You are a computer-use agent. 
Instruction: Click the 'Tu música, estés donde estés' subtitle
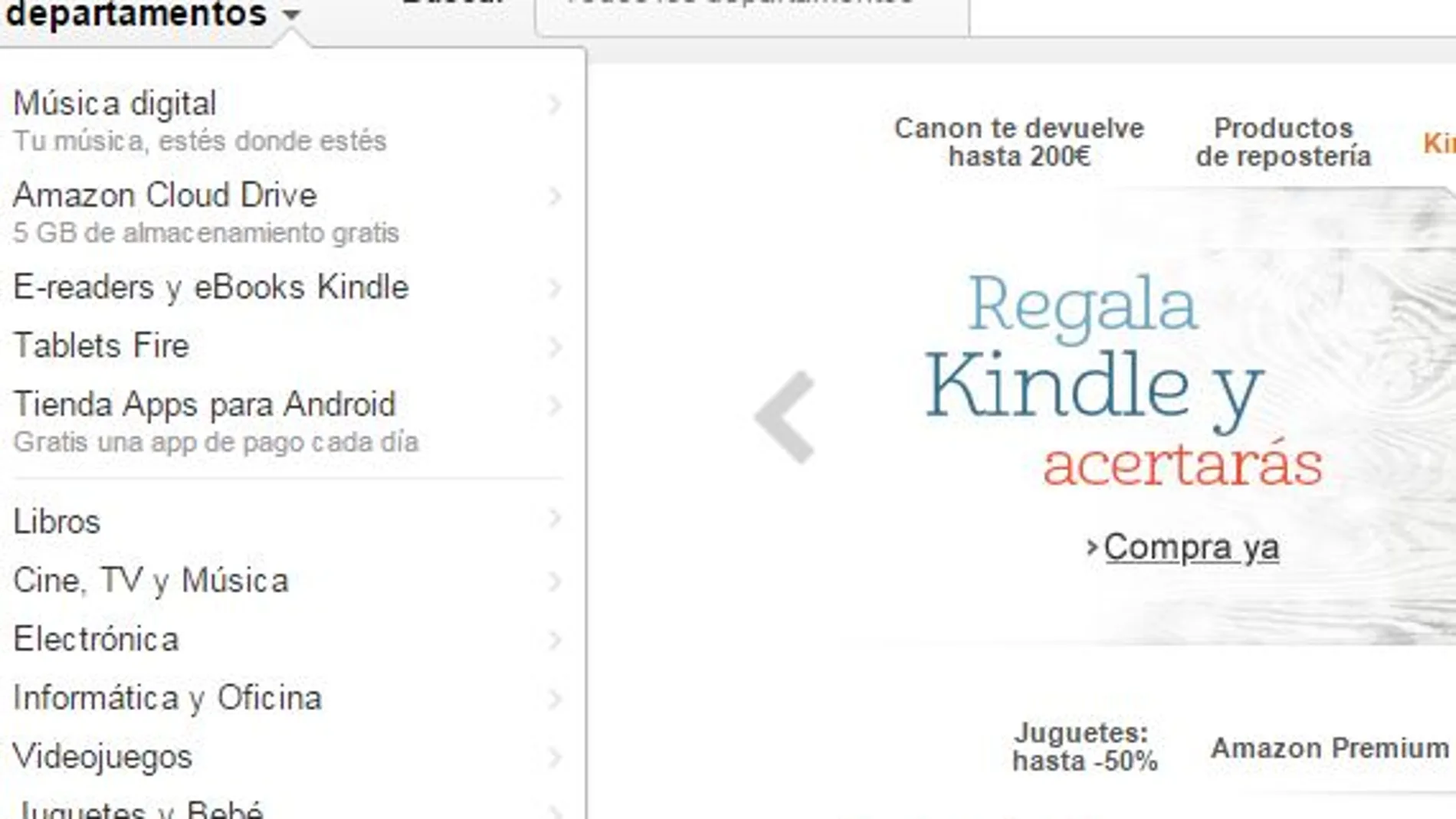point(199,142)
